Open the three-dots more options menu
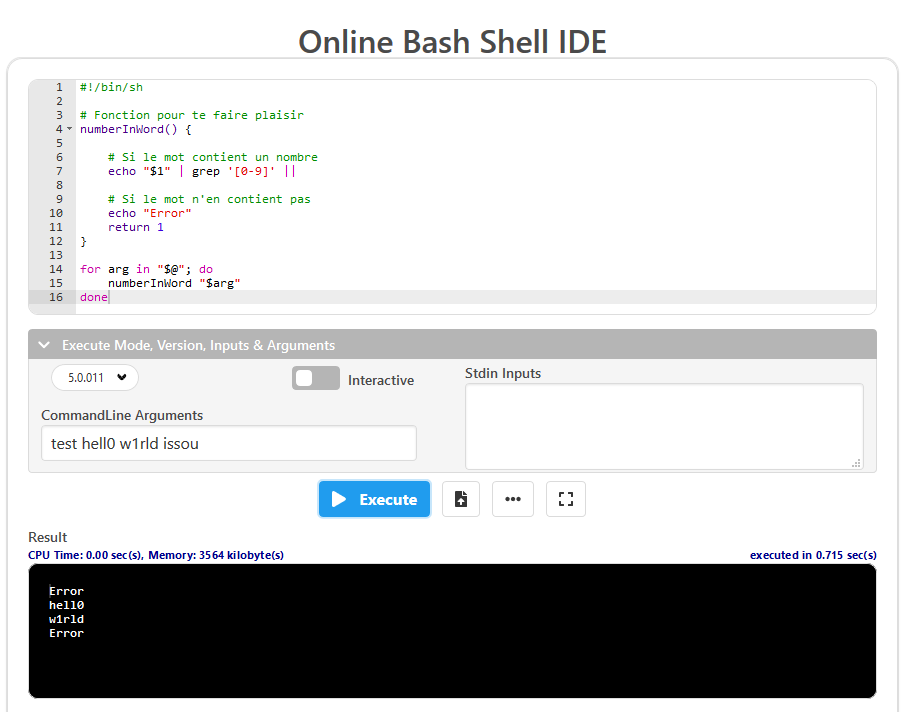 513,499
